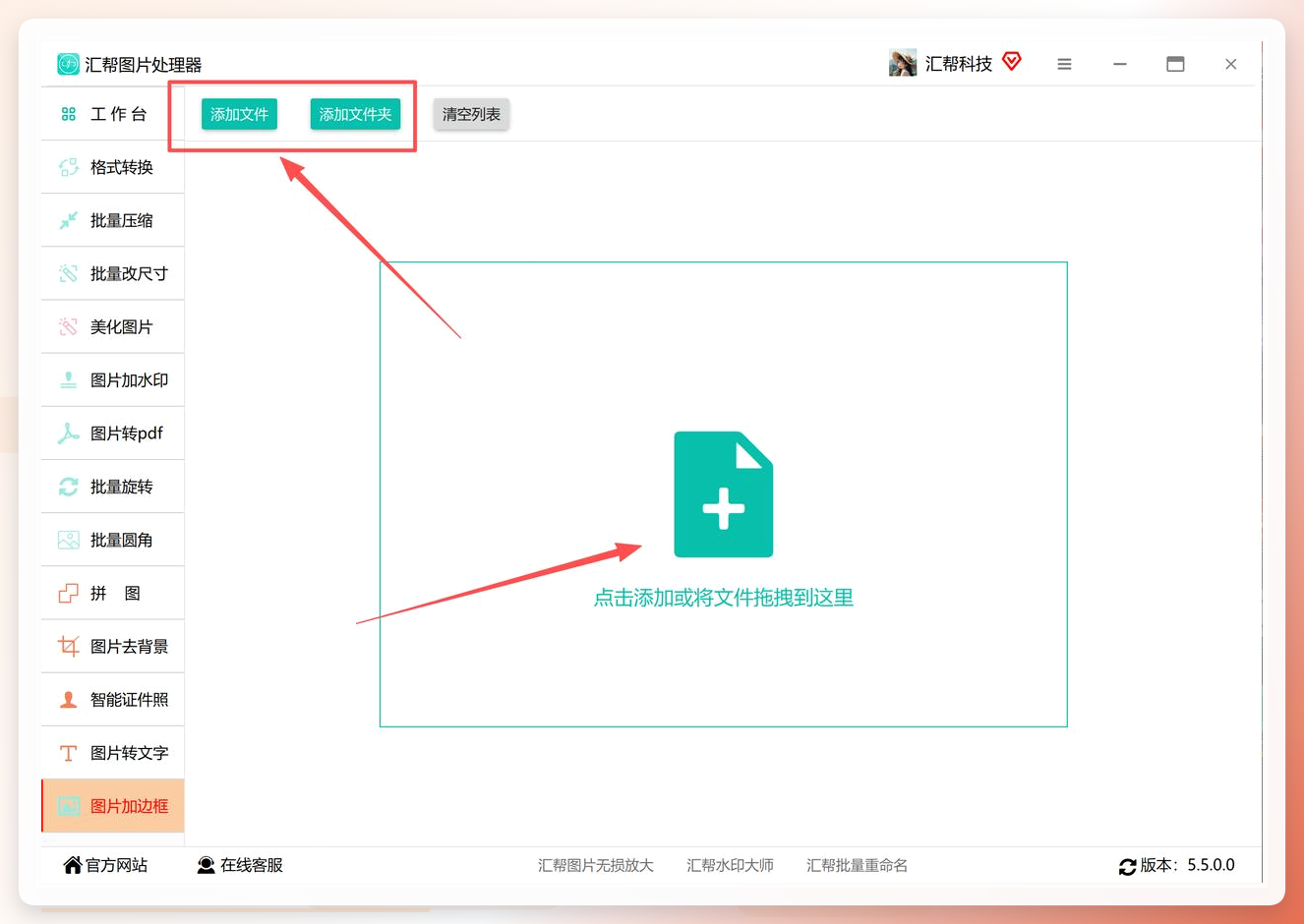Go to the 智能证件照 tab
Image resolution: width=1304 pixels, height=924 pixels.
coord(113,700)
